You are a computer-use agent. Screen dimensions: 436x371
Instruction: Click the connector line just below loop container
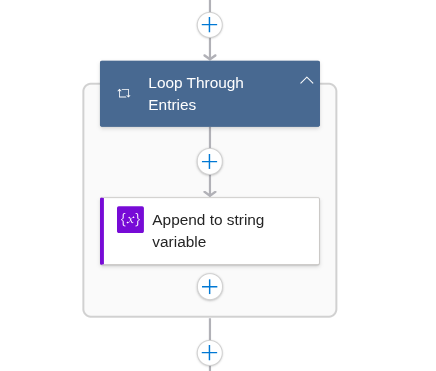pyautogui.click(x=210, y=329)
